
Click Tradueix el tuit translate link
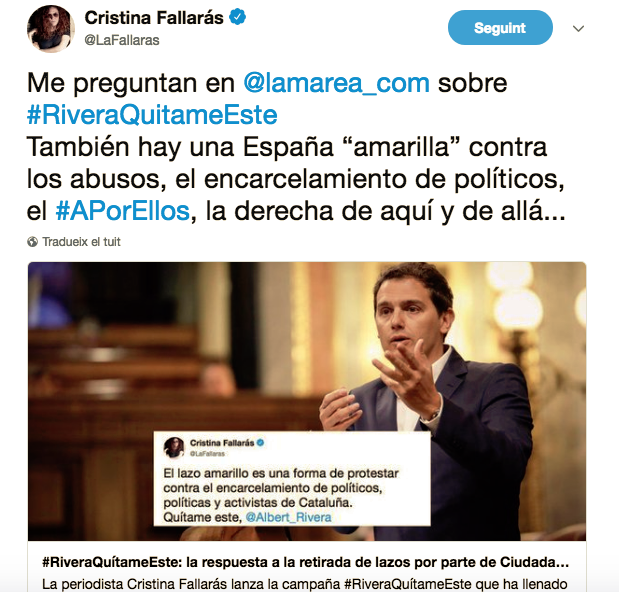81,242
